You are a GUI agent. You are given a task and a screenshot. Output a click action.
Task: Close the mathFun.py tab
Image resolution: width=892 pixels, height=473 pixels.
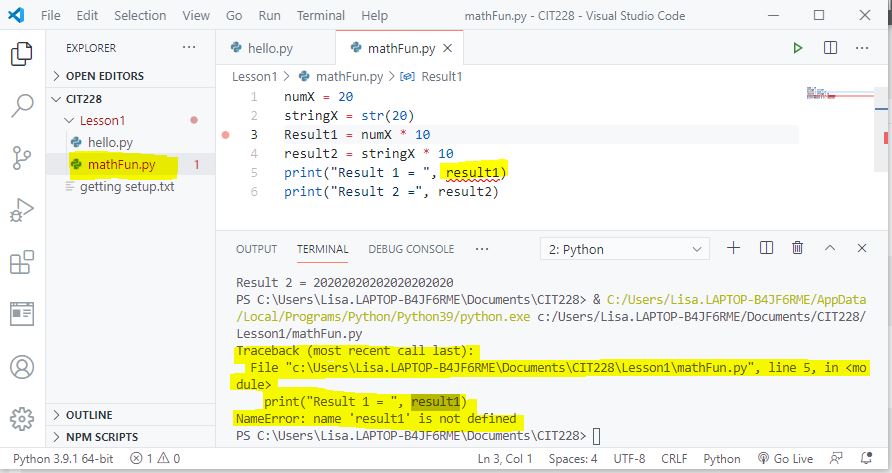pos(448,48)
